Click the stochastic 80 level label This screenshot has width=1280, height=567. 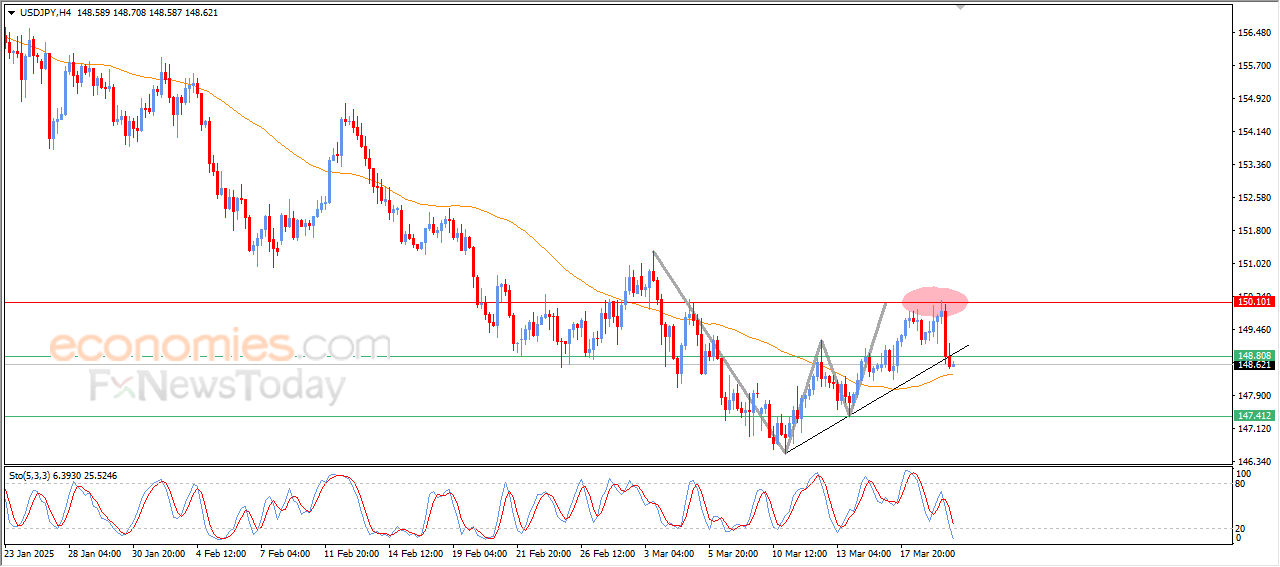tap(1242, 484)
